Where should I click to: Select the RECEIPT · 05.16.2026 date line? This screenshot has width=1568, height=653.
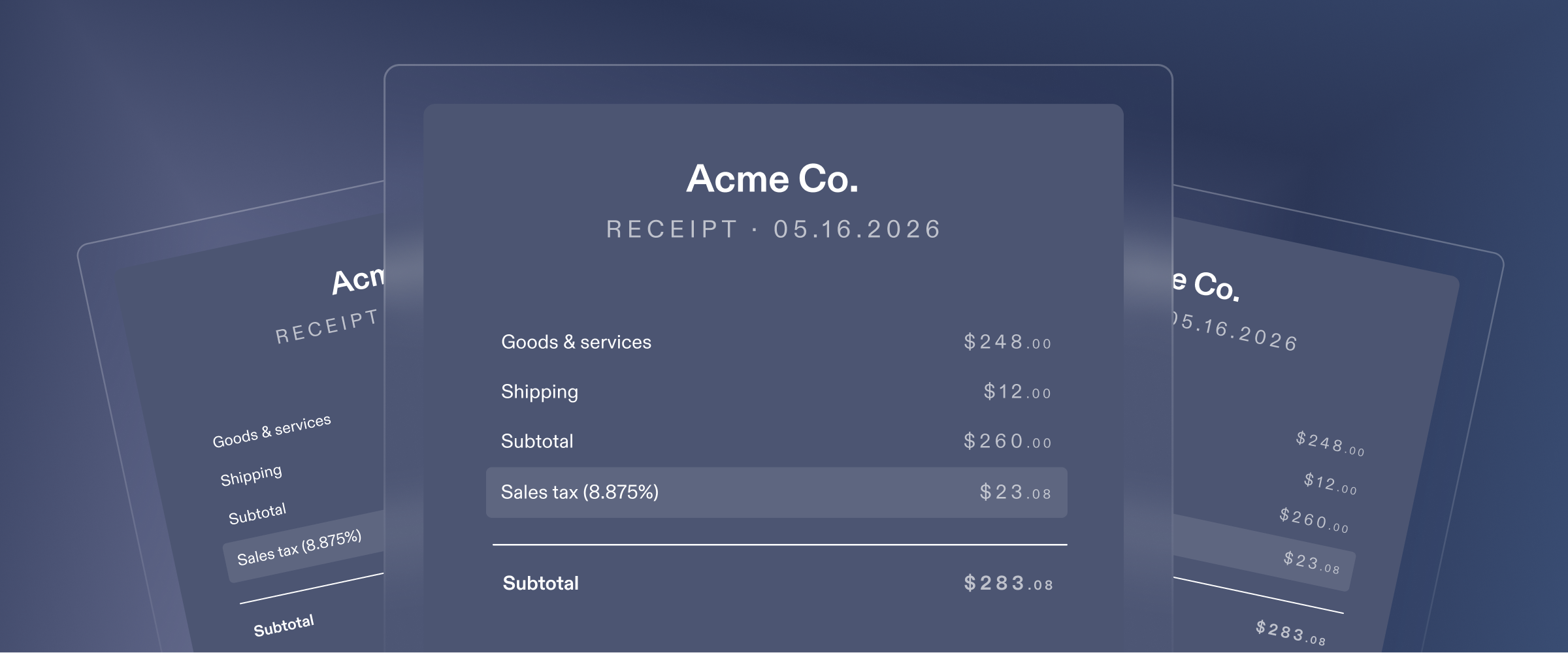tap(774, 229)
